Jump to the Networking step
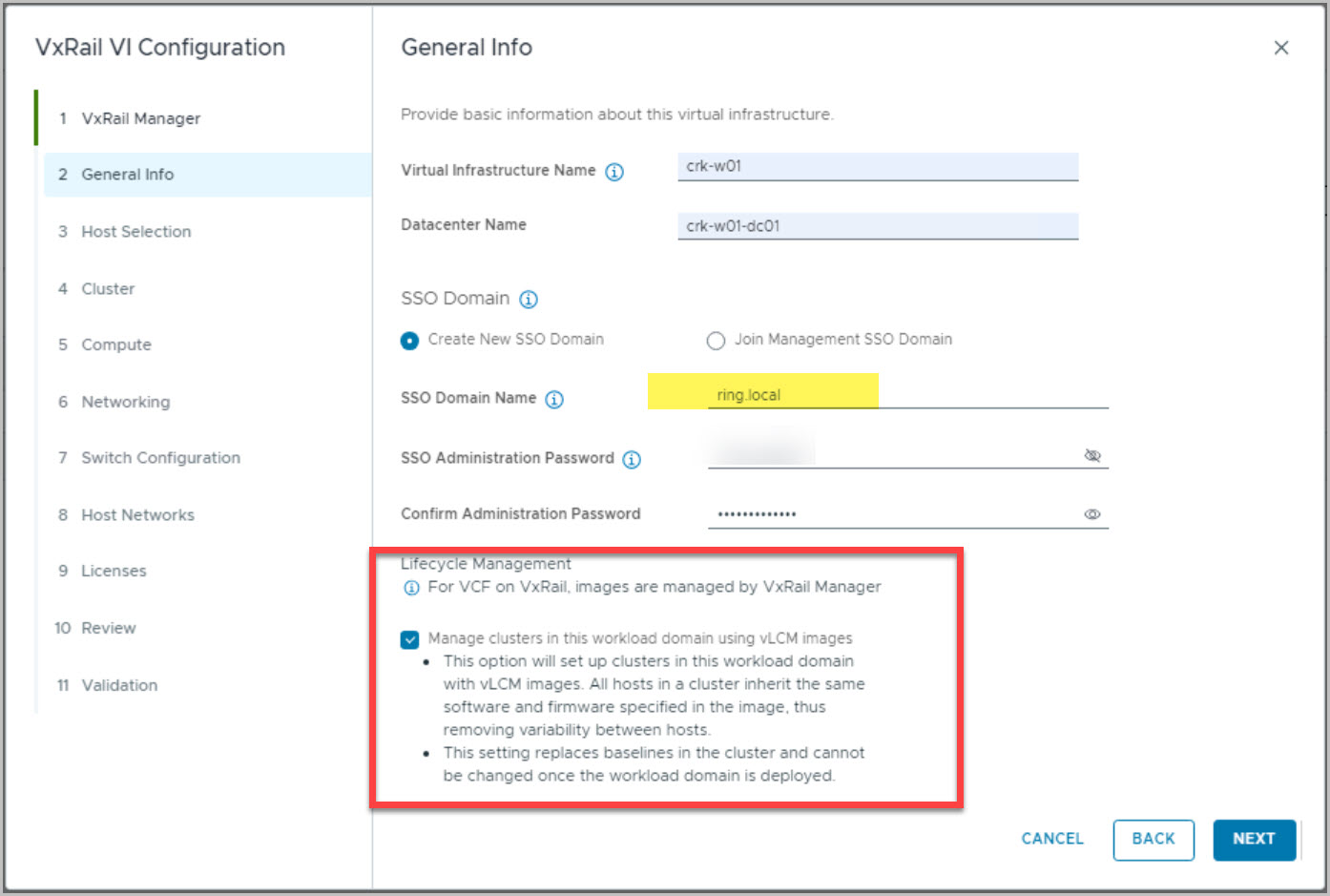The image size is (1330, 896). point(125,402)
